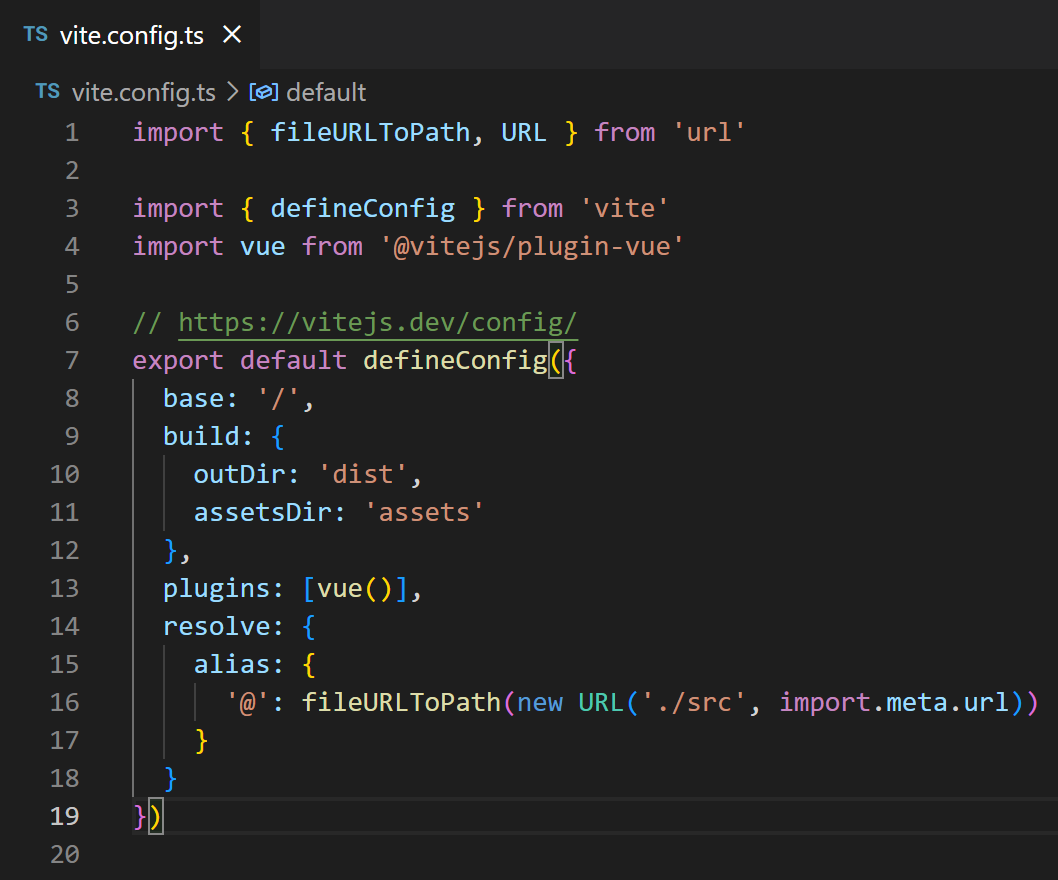The height and width of the screenshot is (880, 1058).
Task: Click the symbol icon beside default breadcrumb
Action: (x=264, y=93)
